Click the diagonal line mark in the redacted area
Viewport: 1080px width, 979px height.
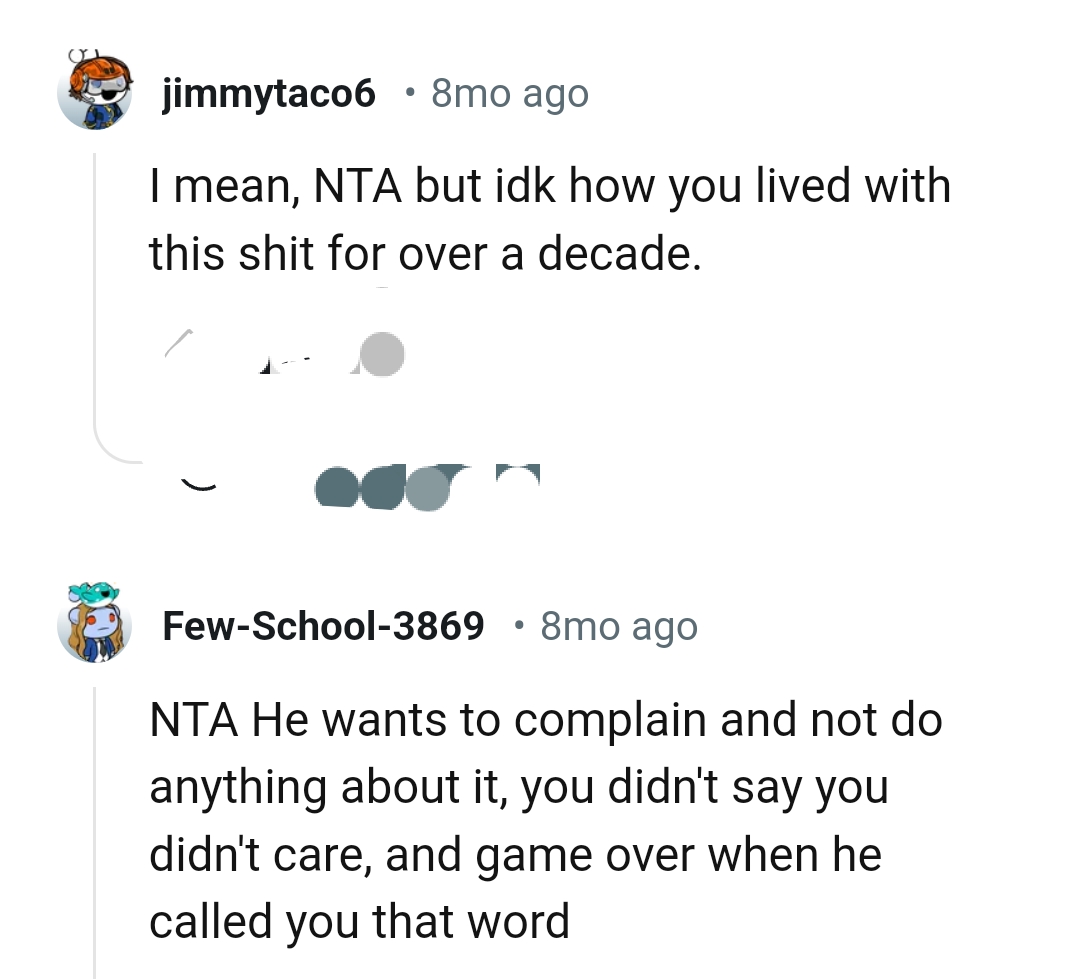tap(176, 343)
